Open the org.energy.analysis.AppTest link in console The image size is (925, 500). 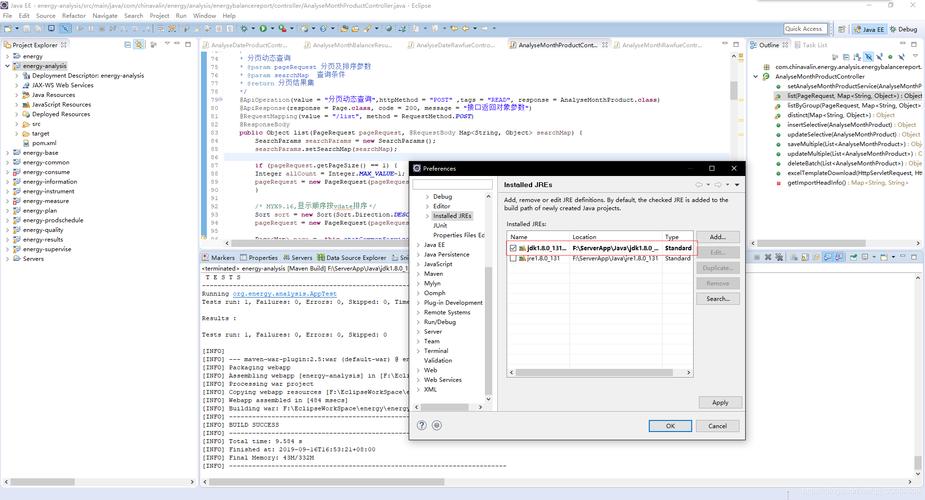[284, 294]
